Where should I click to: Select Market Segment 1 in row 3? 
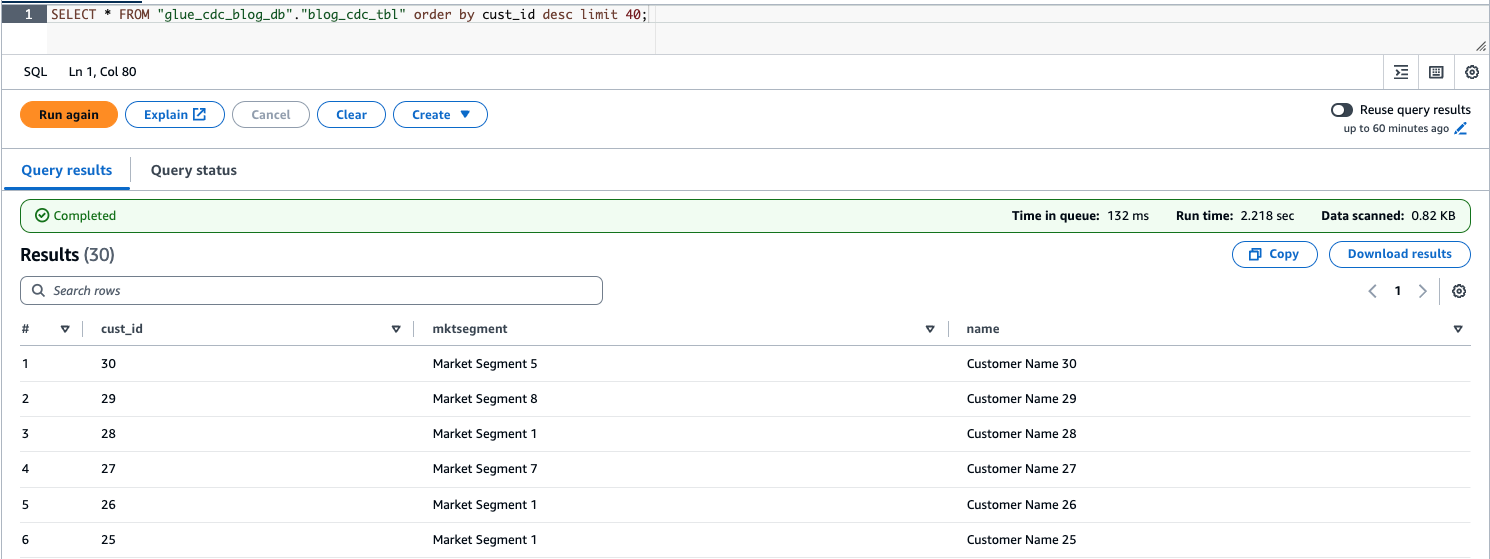485,434
